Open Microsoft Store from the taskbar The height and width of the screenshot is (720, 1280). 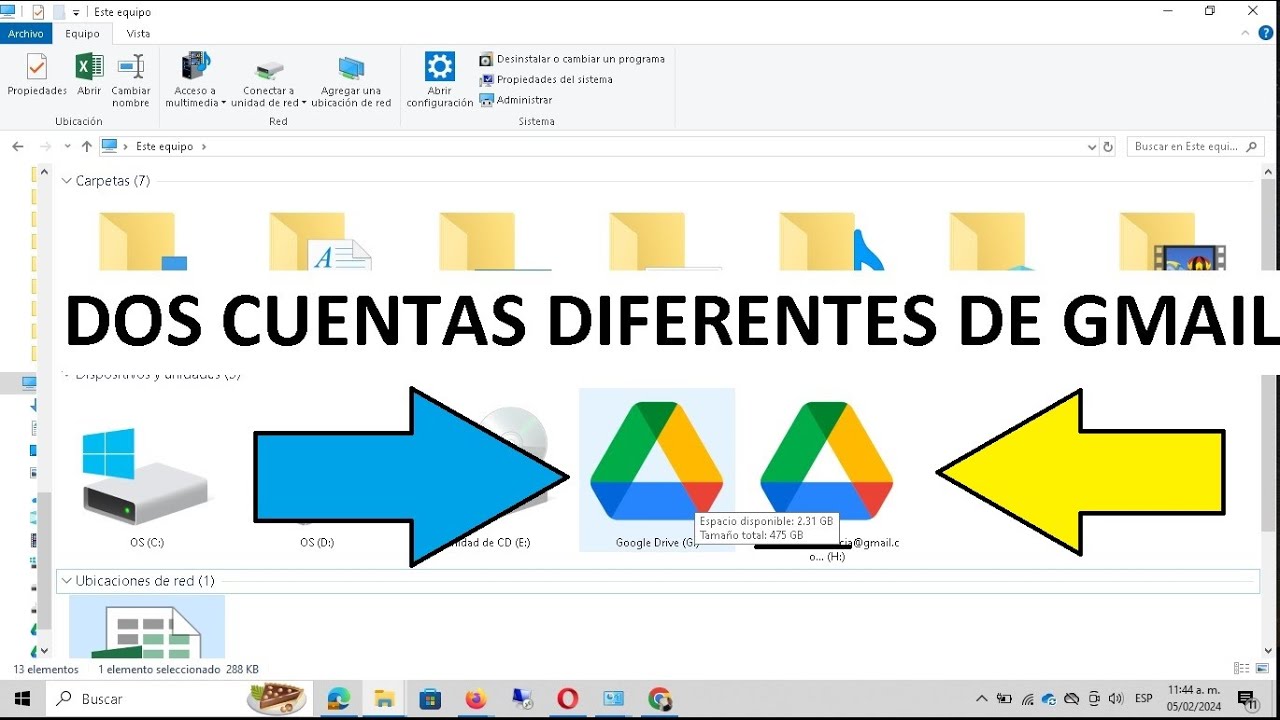coord(430,699)
